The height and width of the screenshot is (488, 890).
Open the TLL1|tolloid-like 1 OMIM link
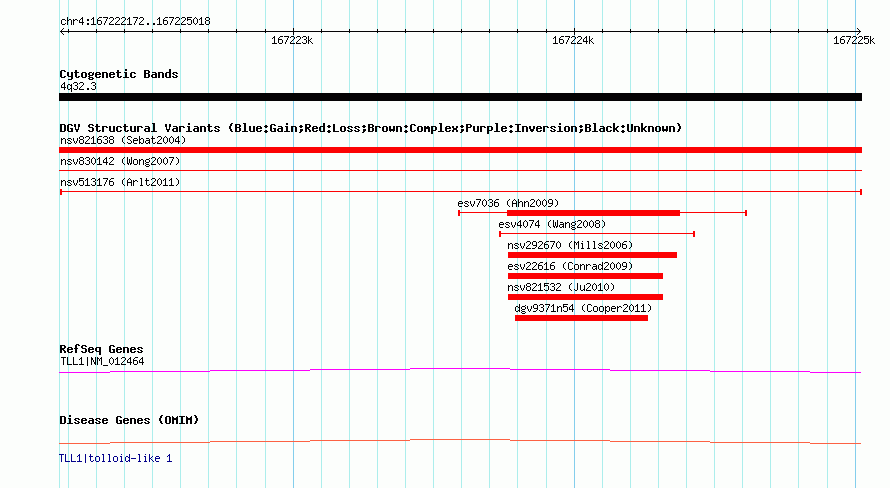[116, 458]
